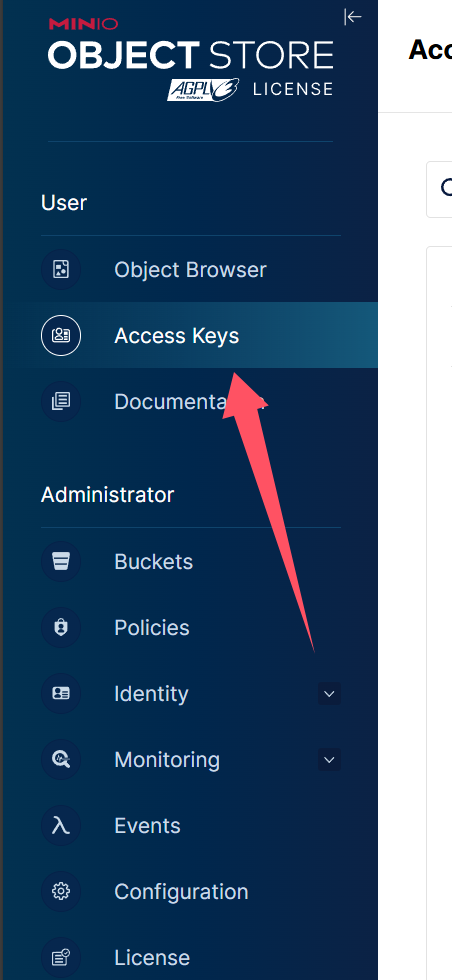This screenshot has width=452, height=980.
Task: Click the Identity card icon
Action: 61,693
